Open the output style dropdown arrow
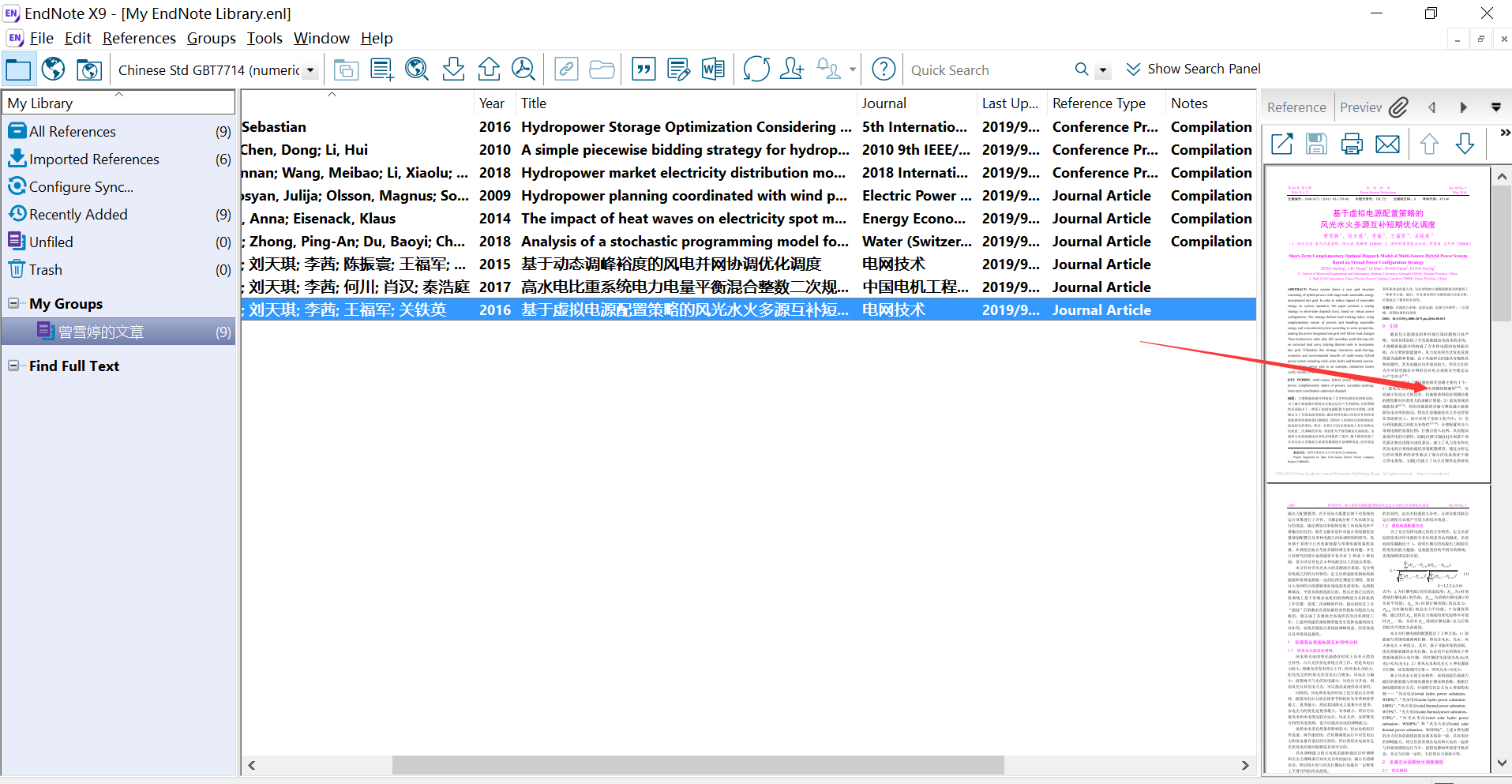Viewport: 1512px width, 784px height. [310, 70]
